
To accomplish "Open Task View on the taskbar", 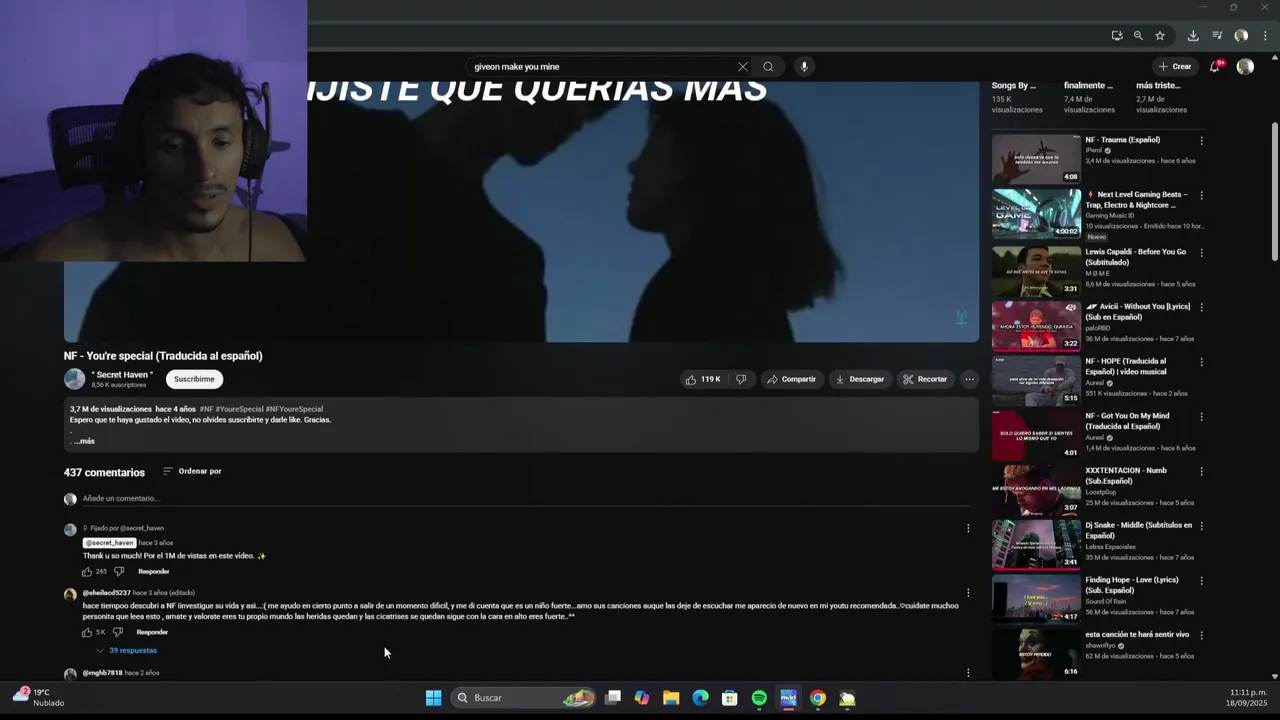I will pyautogui.click(x=613, y=698).
